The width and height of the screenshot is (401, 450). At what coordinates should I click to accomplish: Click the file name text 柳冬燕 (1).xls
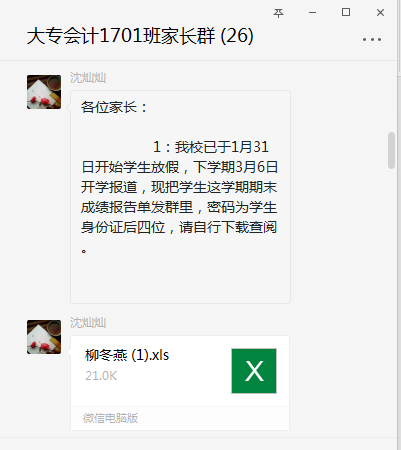(127, 355)
